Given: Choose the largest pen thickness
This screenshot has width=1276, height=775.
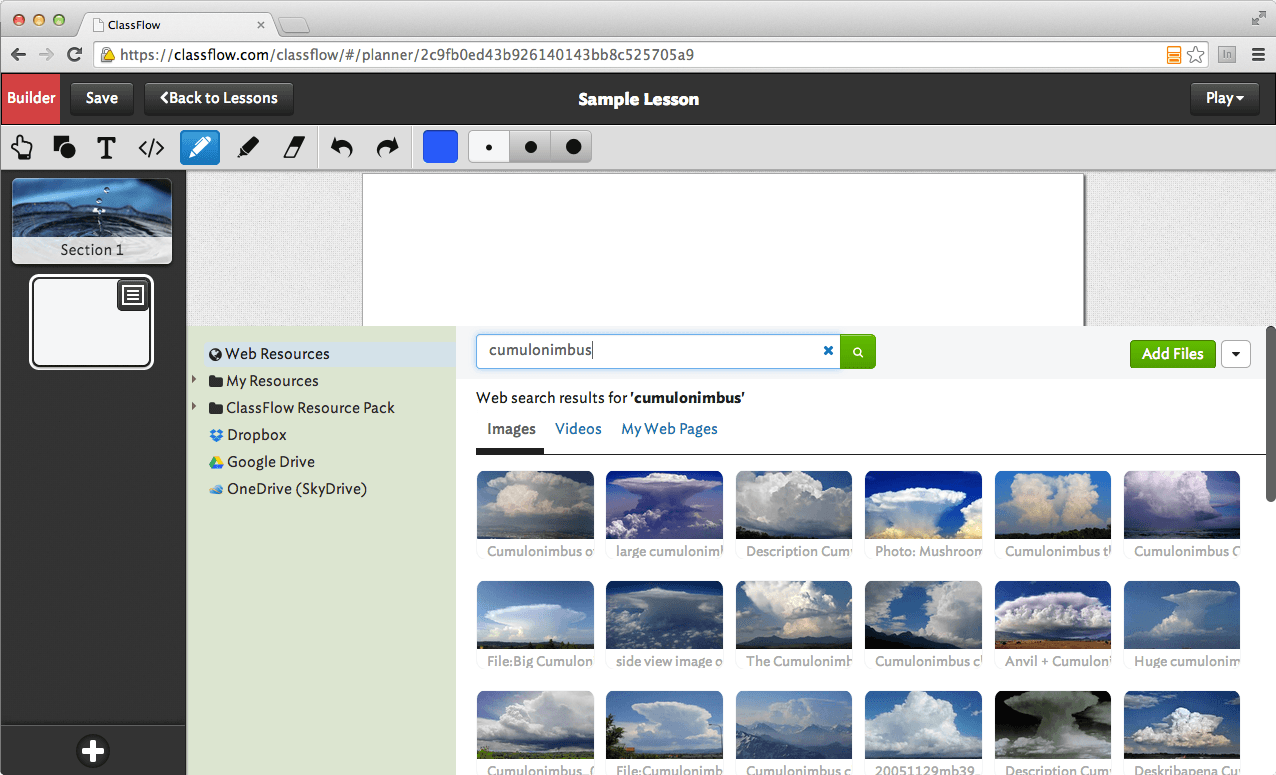Looking at the screenshot, I should point(573,147).
